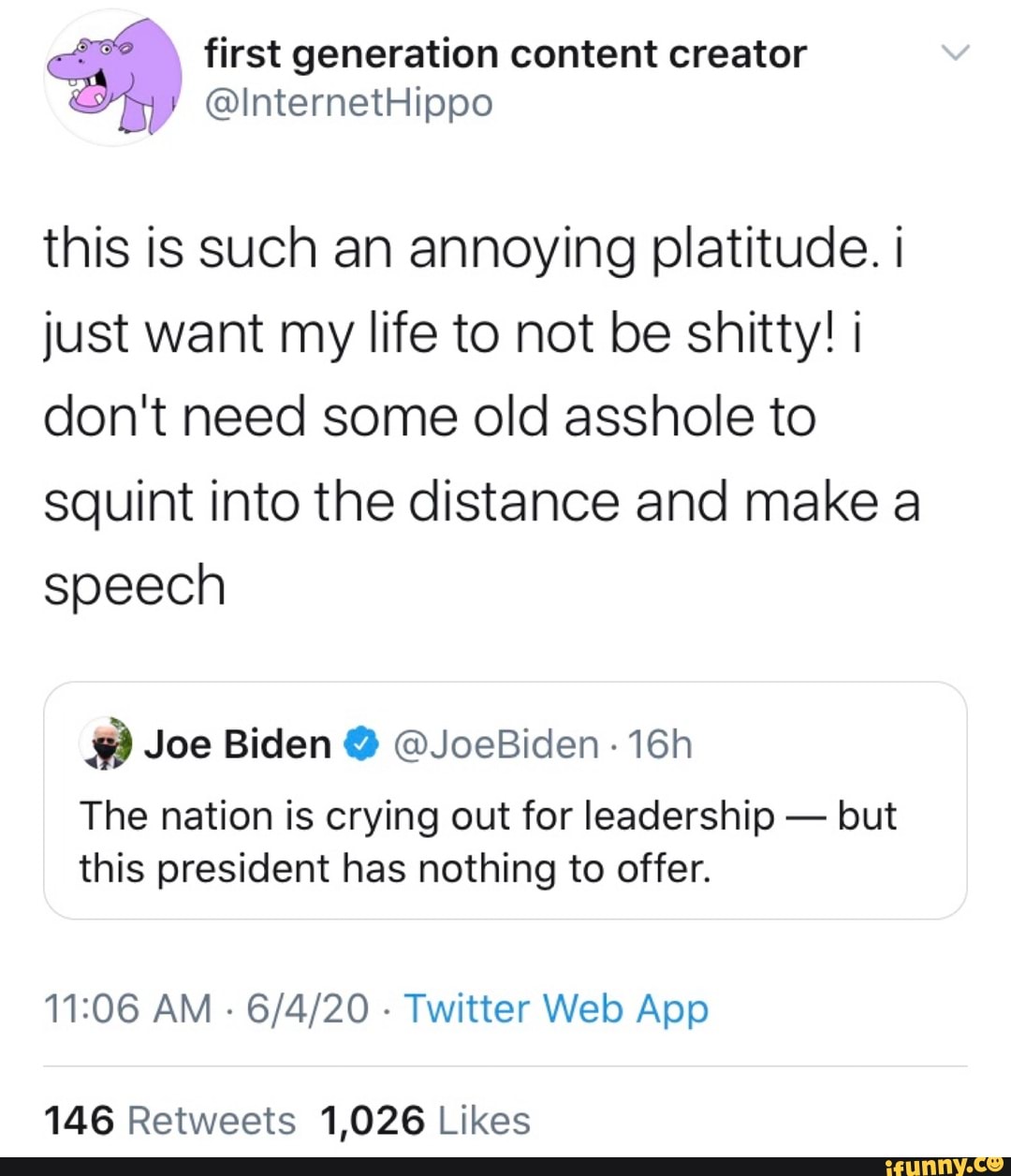Click the Twitter Web App link
1011x1176 pixels.
(x=556, y=1009)
